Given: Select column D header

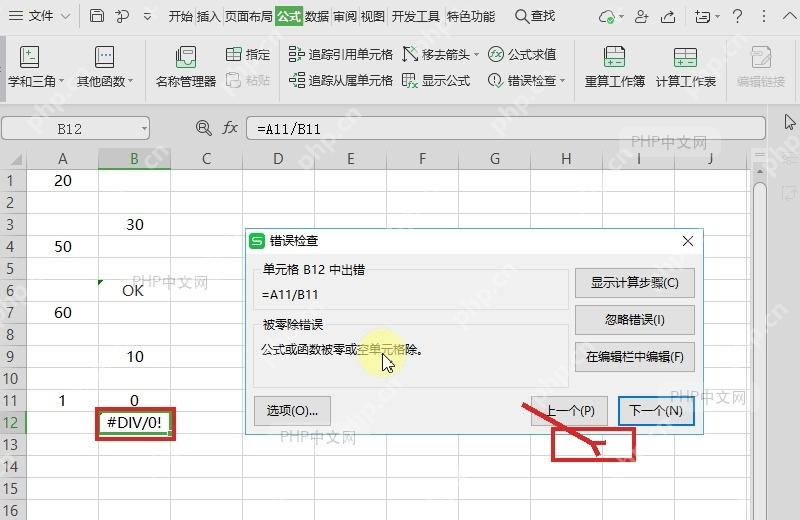Looking at the screenshot, I should coord(278,159).
